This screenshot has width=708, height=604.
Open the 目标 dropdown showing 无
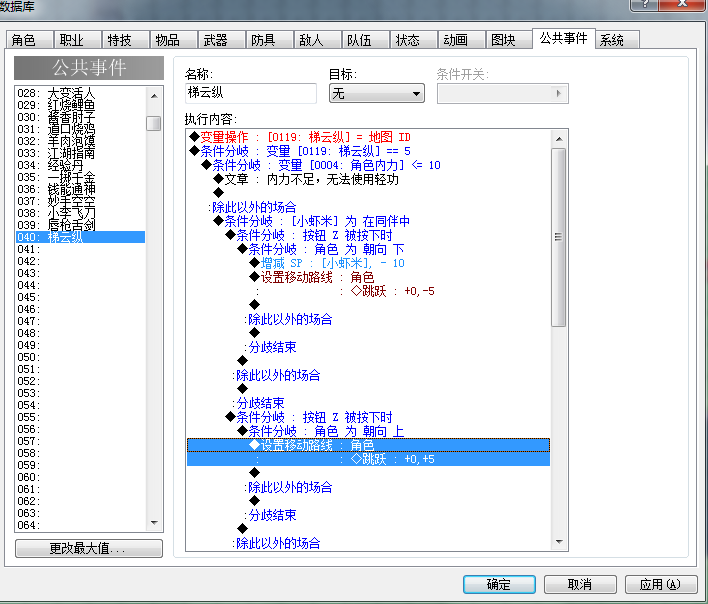pos(377,93)
